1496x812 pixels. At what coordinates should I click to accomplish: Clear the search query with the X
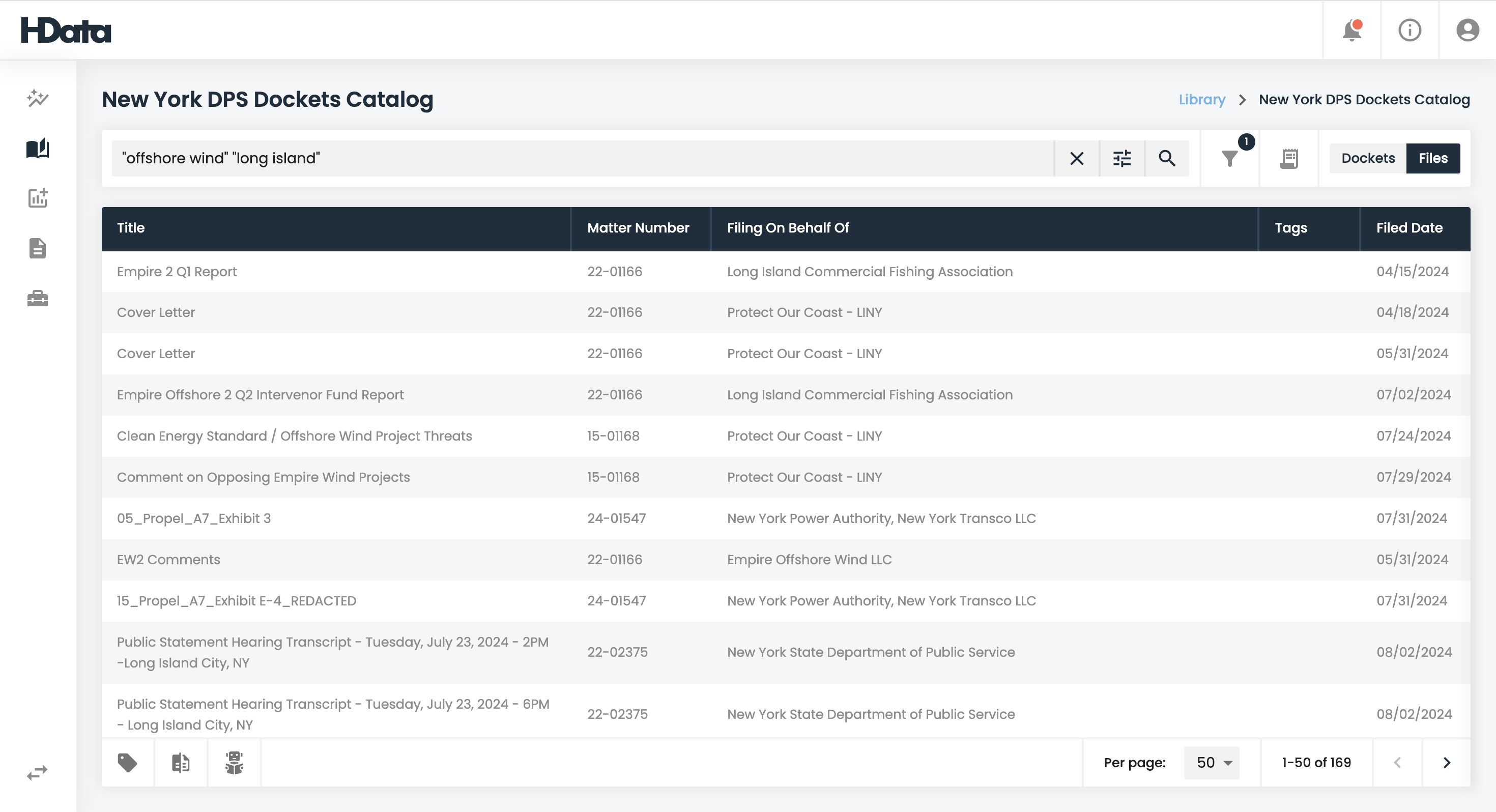point(1077,157)
